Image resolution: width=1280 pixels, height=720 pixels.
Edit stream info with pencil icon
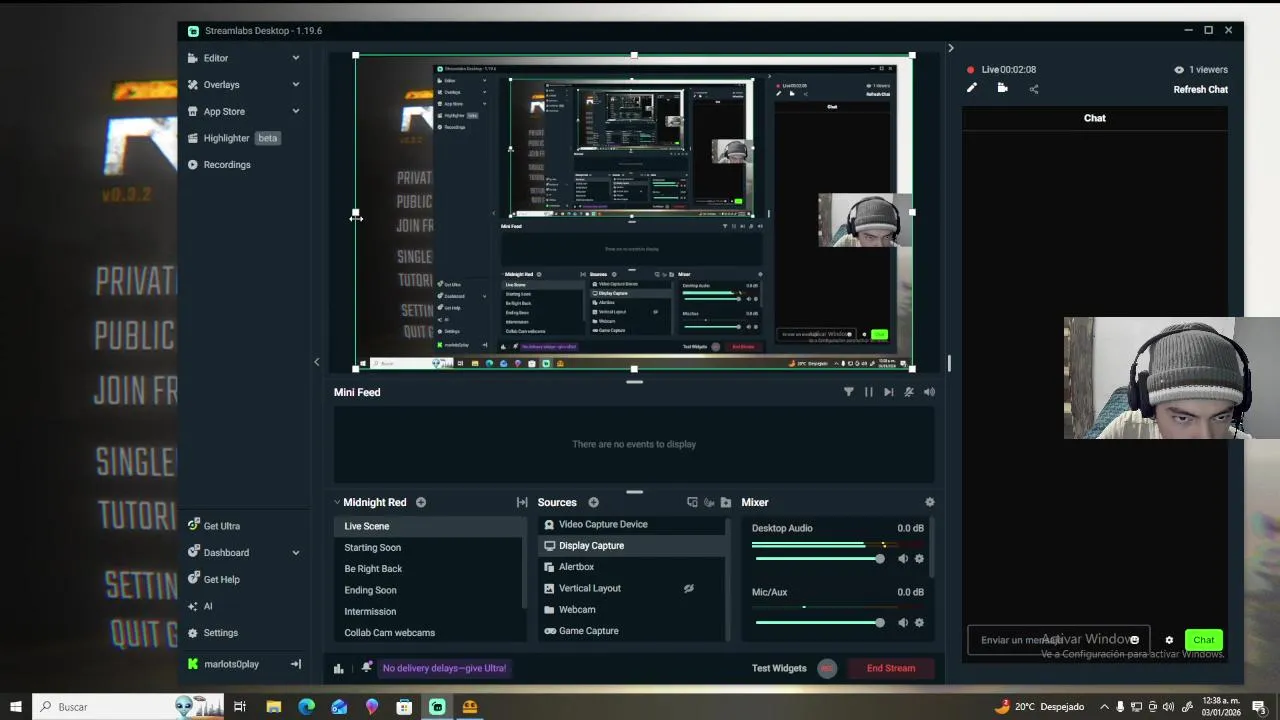[971, 88]
